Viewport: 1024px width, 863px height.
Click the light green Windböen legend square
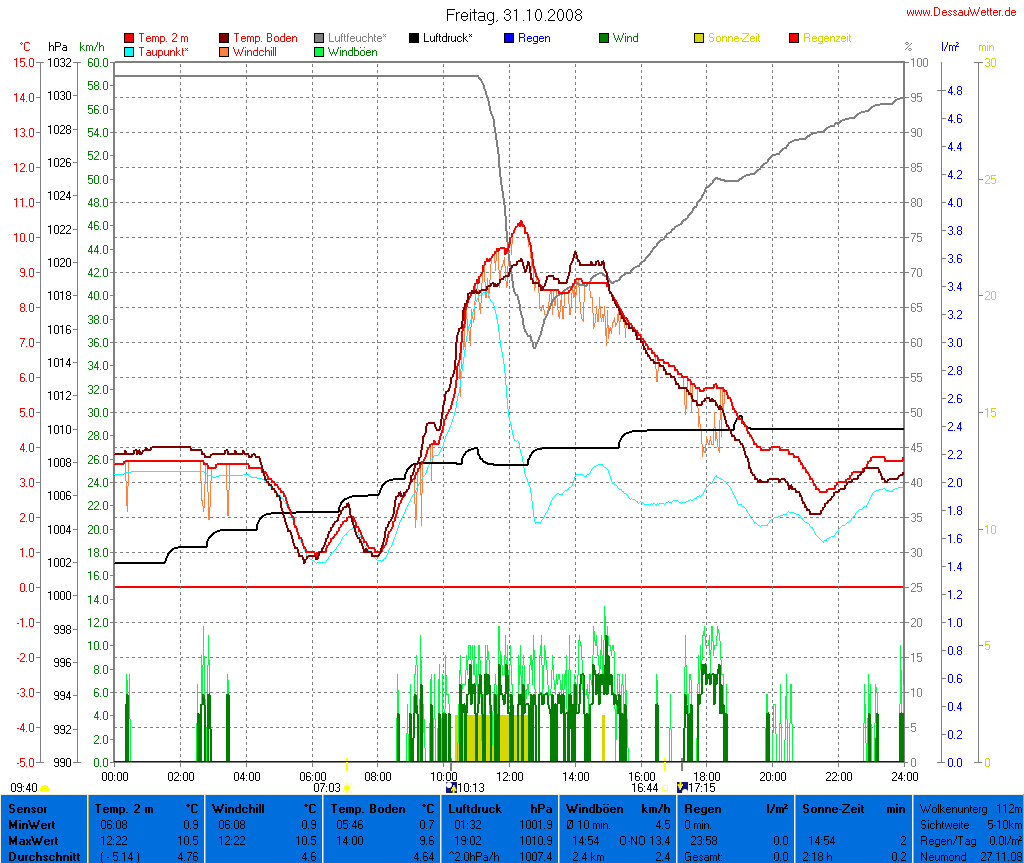coord(319,51)
